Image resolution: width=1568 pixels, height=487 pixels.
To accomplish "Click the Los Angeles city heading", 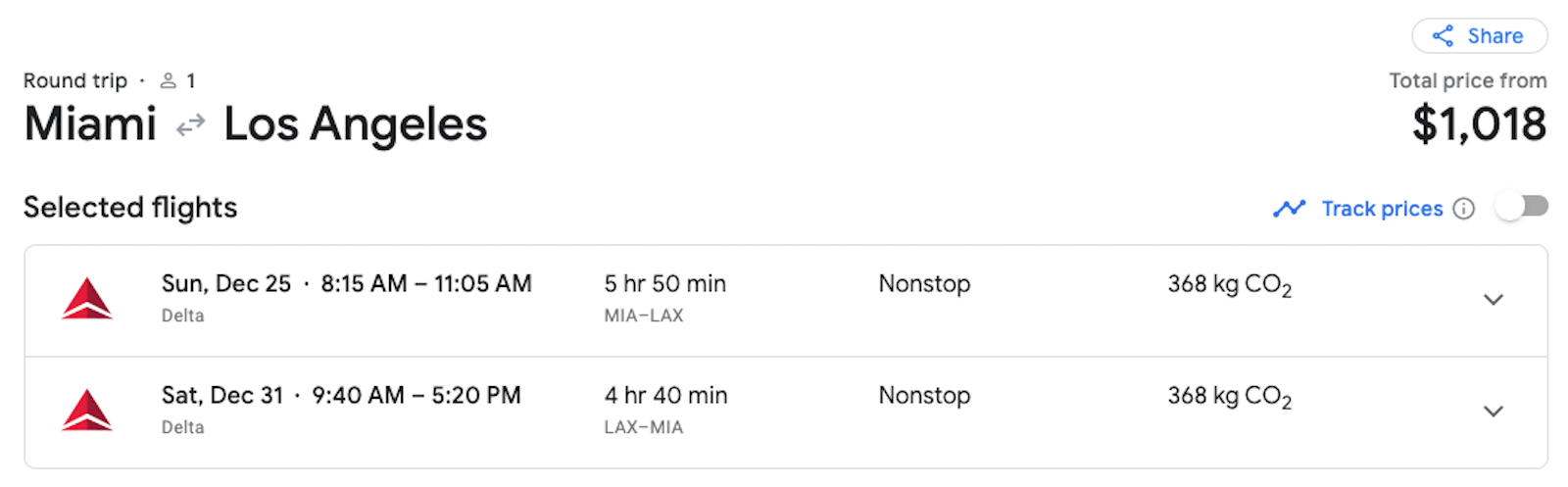I will [x=355, y=125].
